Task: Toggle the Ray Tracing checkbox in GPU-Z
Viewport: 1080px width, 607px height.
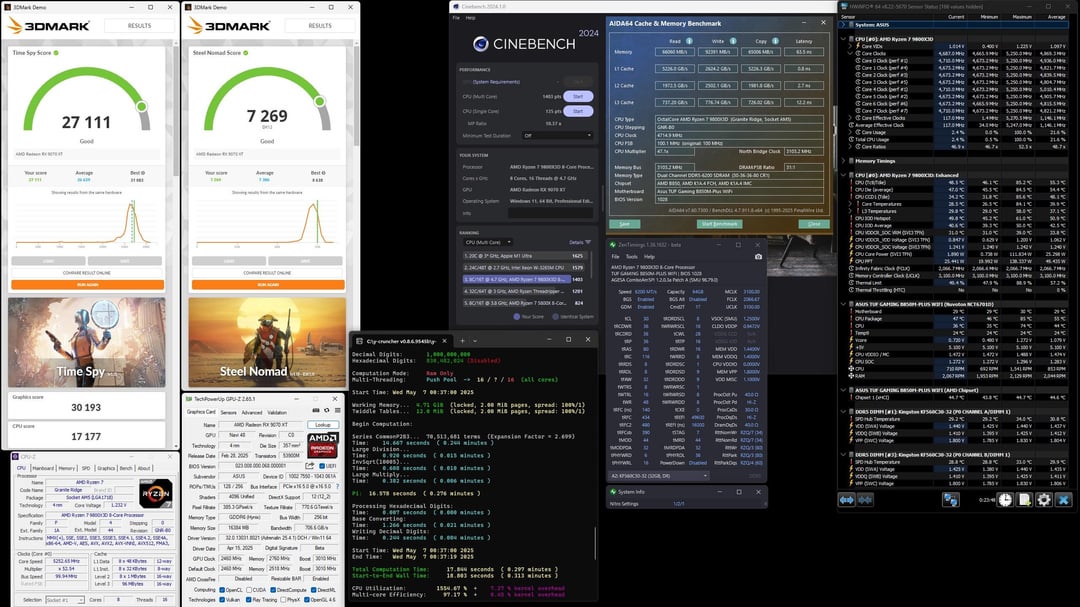Action: [x=249, y=599]
